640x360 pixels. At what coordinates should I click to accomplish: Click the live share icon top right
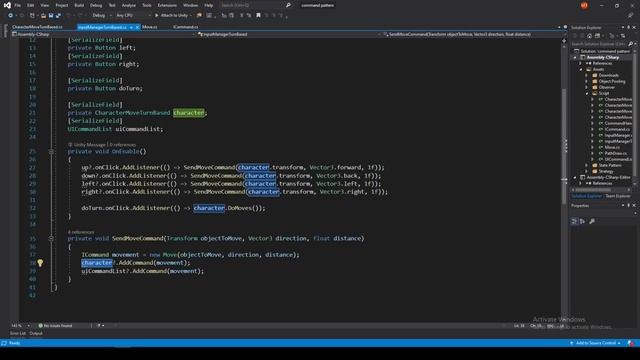coord(631,16)
